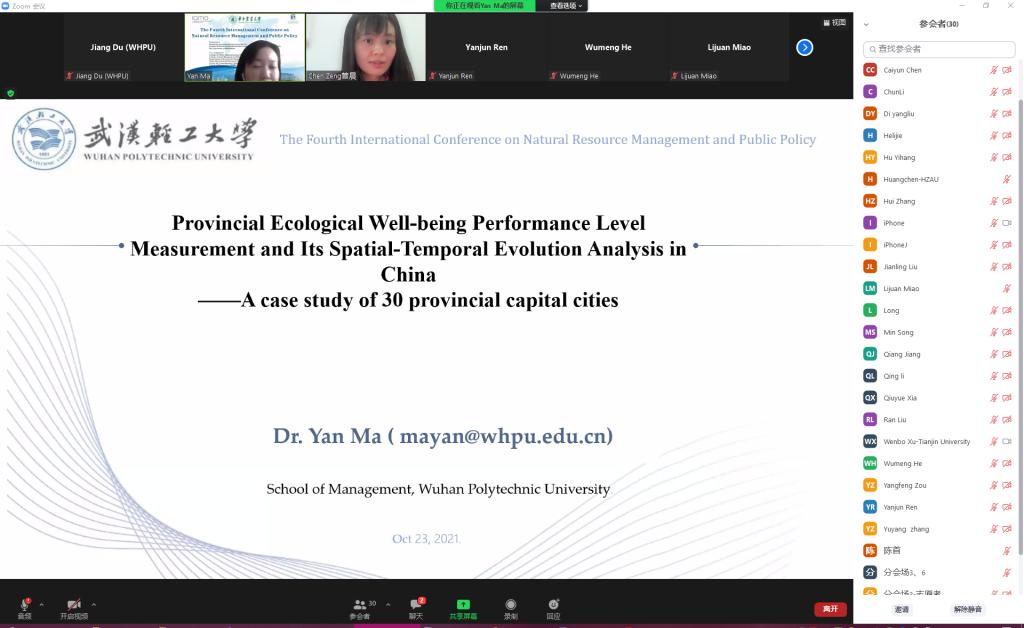Click the green share screen icon
Image resolution: width=1024 pixels, height=628 pixels.
tap(463, 605)
